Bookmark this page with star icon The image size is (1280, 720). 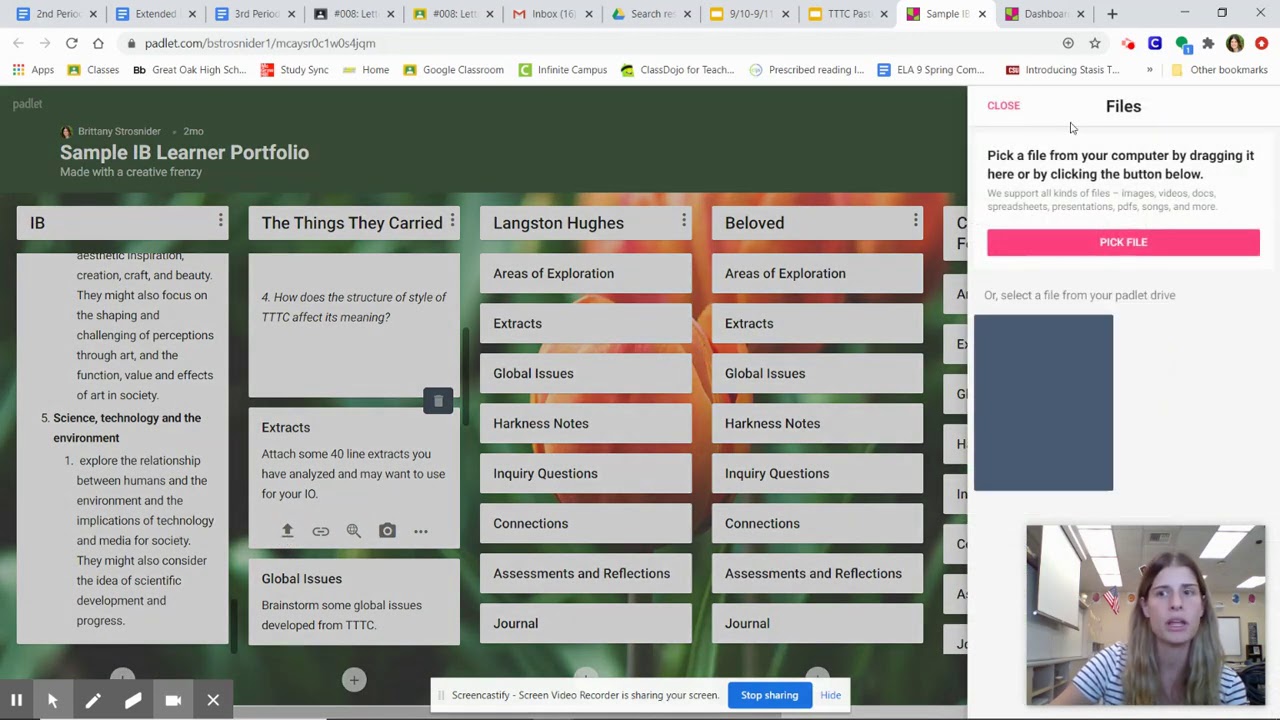(x=1095, y=43)
